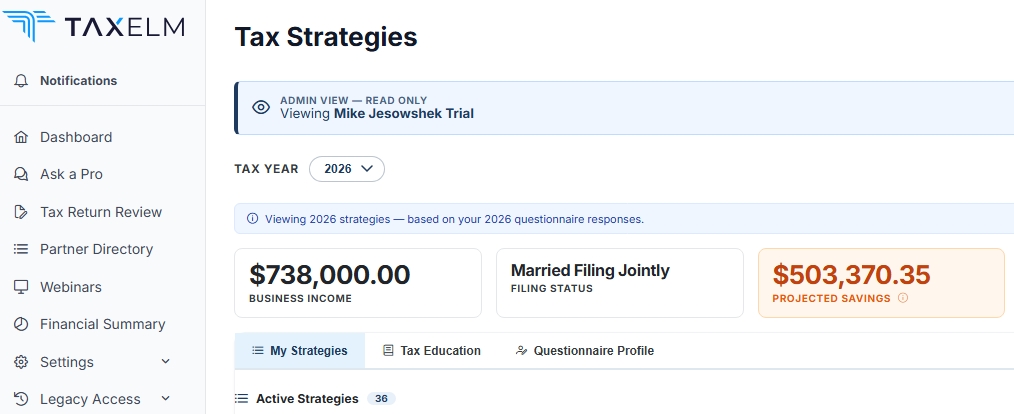Click the Active Strategies heading

pos(307,398)
